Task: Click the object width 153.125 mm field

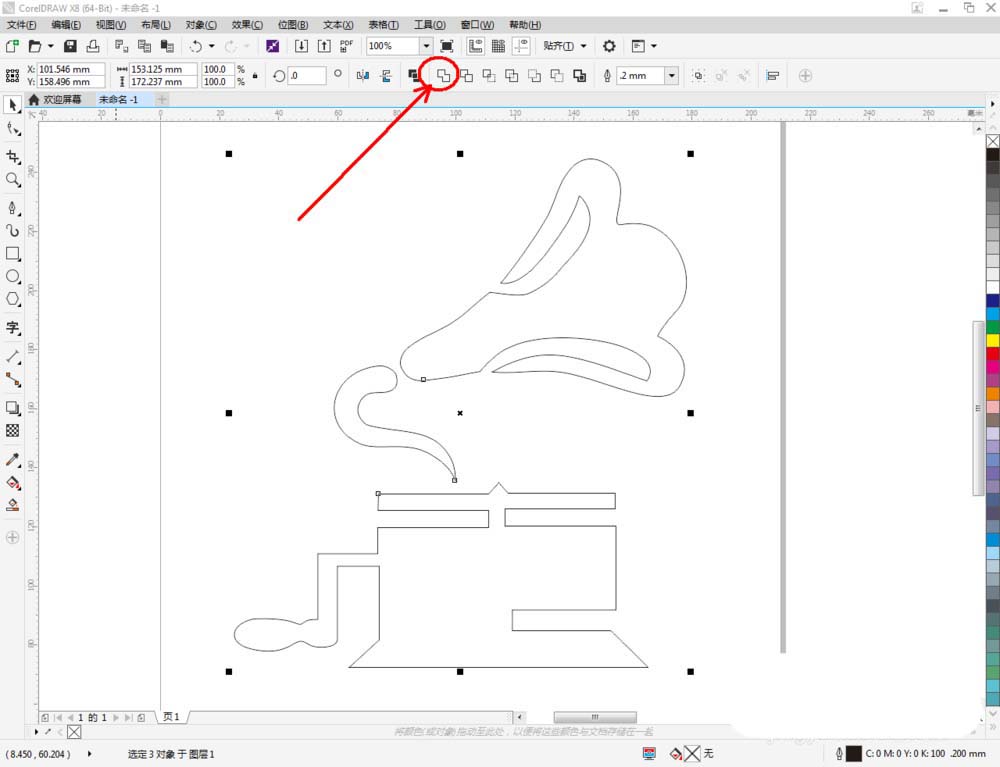Action: 163,69
